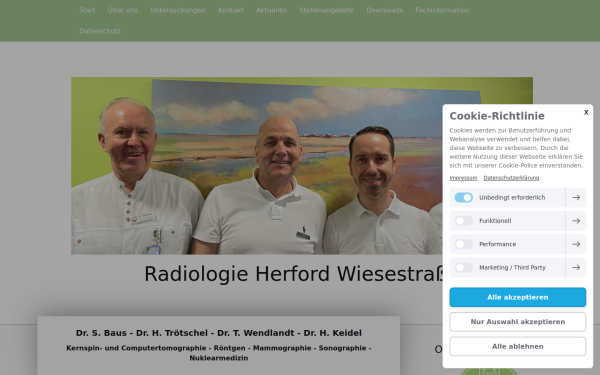Click the Radiologie Herford Wiesestraße heading

coord(293,274)
